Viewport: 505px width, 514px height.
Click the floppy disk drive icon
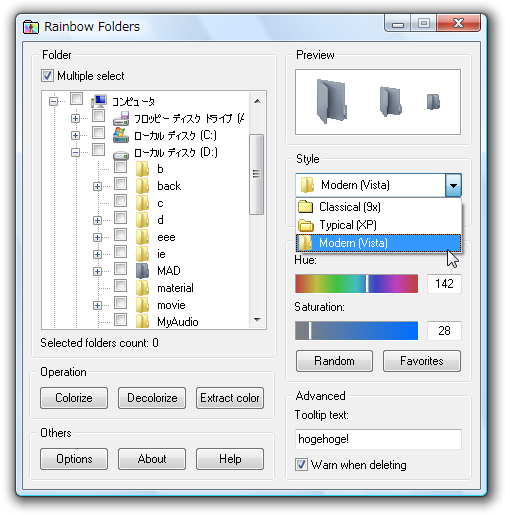[x=121, y=118]
